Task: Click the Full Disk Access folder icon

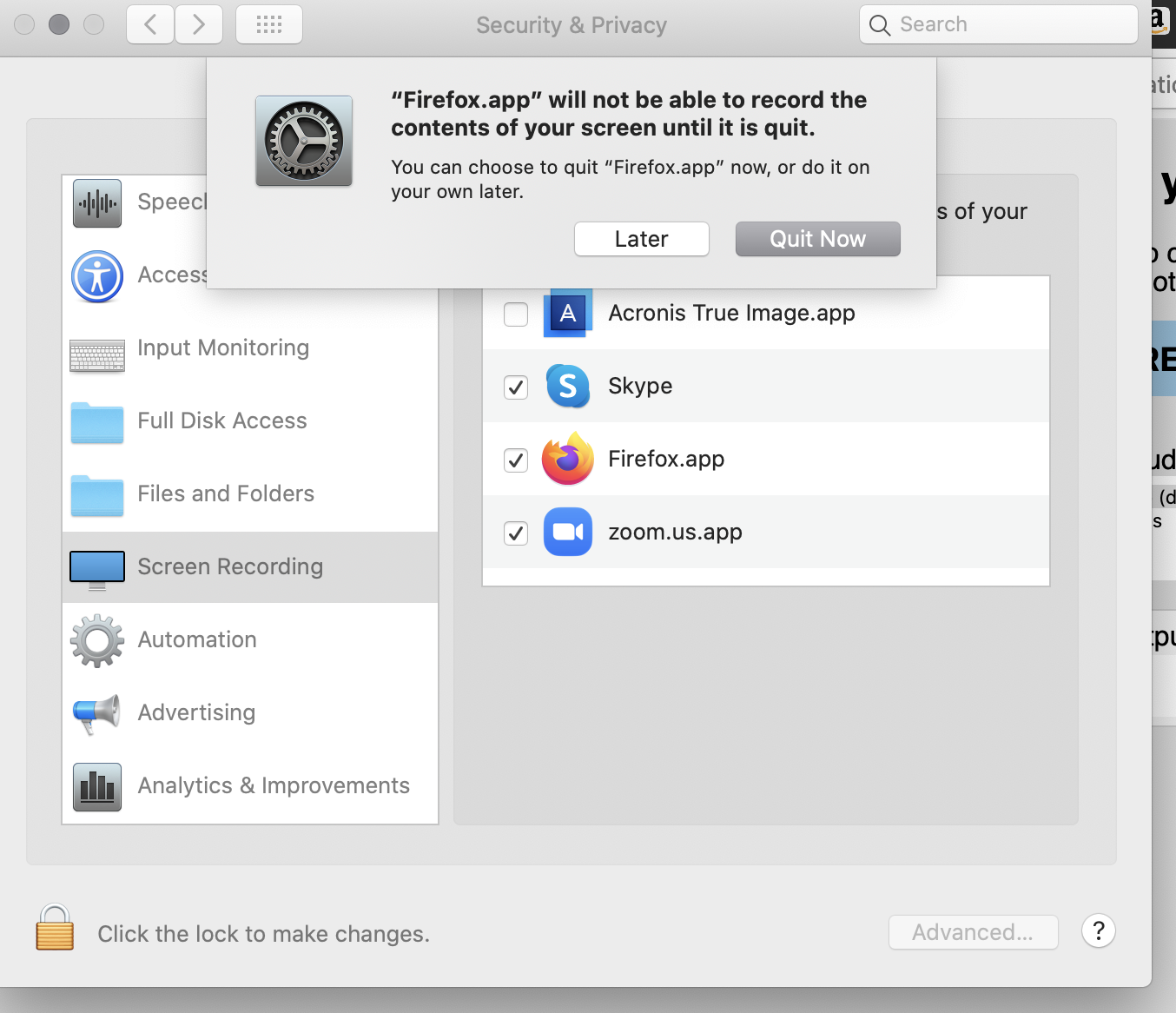Action: click(x=97, y=422)
